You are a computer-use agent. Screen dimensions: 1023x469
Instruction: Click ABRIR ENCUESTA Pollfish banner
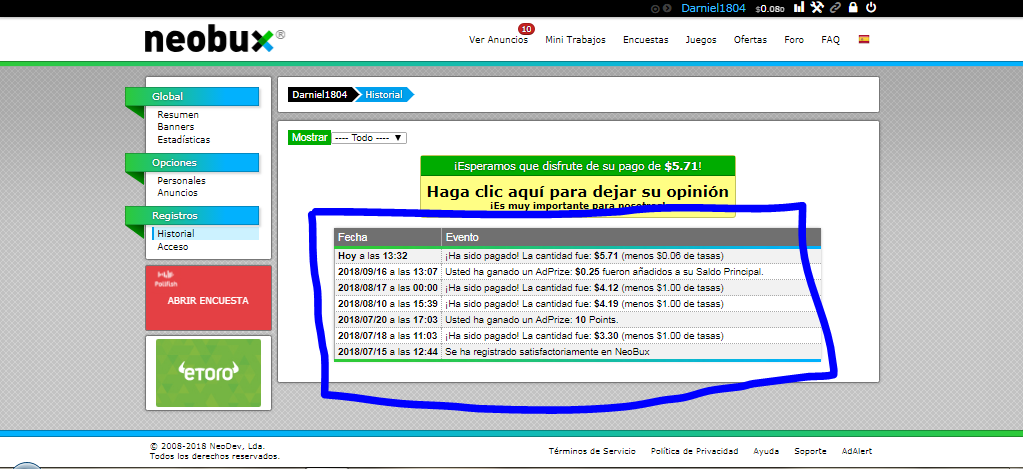point(208,298)
